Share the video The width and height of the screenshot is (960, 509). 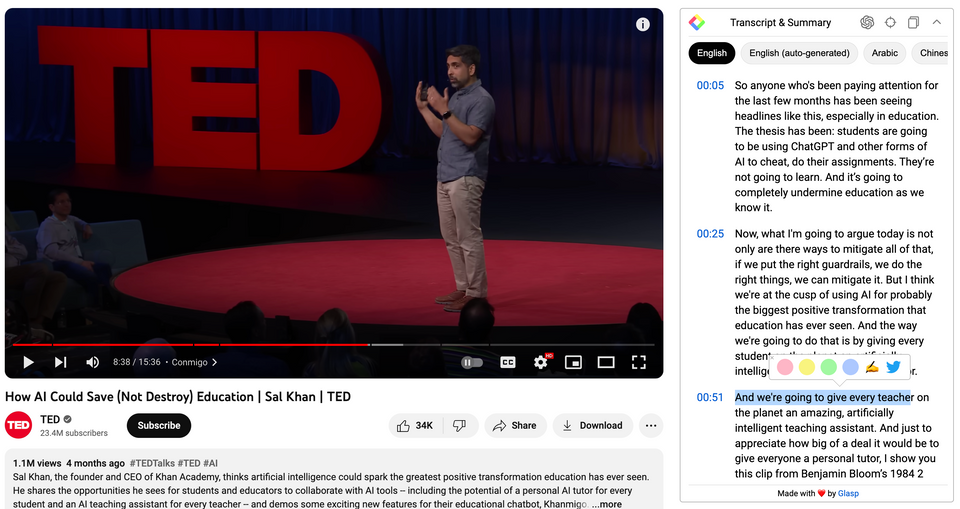pyautogui.click(x=516, y=426)
